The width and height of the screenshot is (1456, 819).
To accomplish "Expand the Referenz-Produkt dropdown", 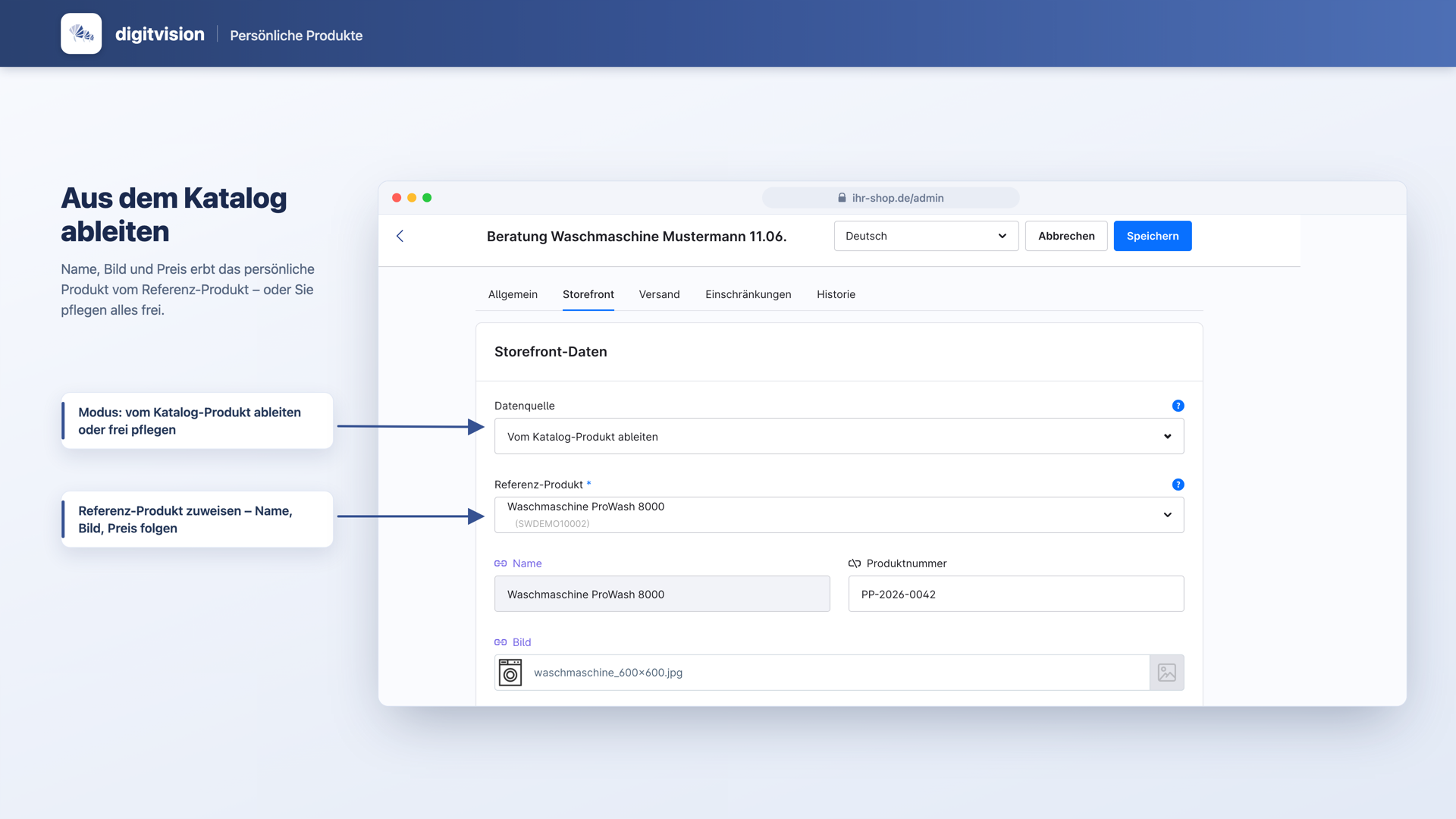I will tap(839, 515).
